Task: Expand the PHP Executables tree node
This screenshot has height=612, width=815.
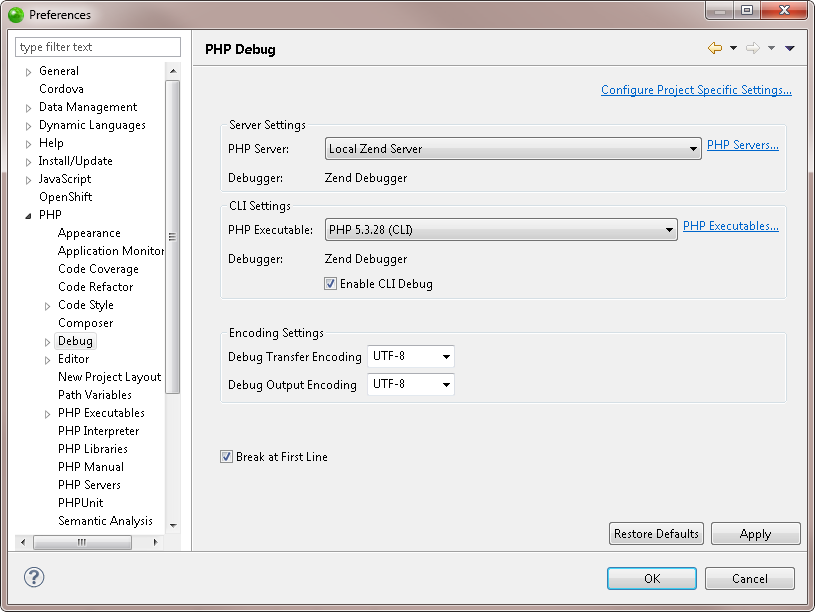Action: click(47, 414)
